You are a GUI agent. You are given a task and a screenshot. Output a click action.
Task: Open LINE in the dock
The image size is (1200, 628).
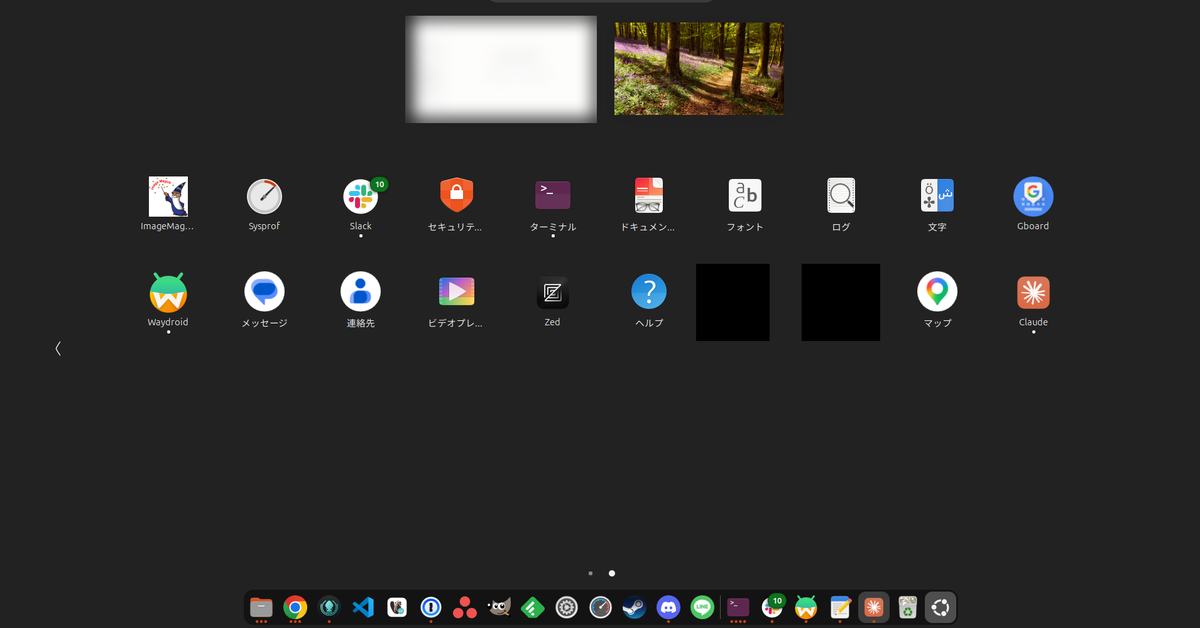point(702,607)
